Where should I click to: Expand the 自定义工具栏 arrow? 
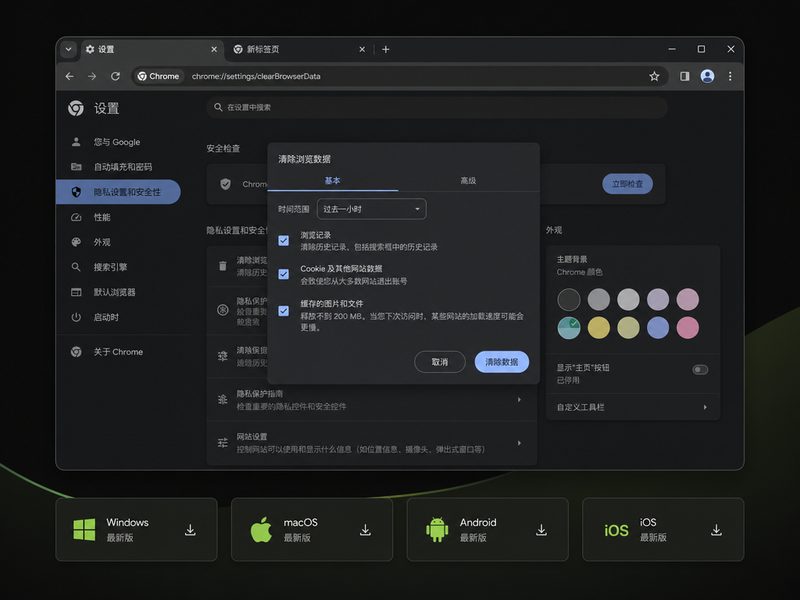coord(705,407)
